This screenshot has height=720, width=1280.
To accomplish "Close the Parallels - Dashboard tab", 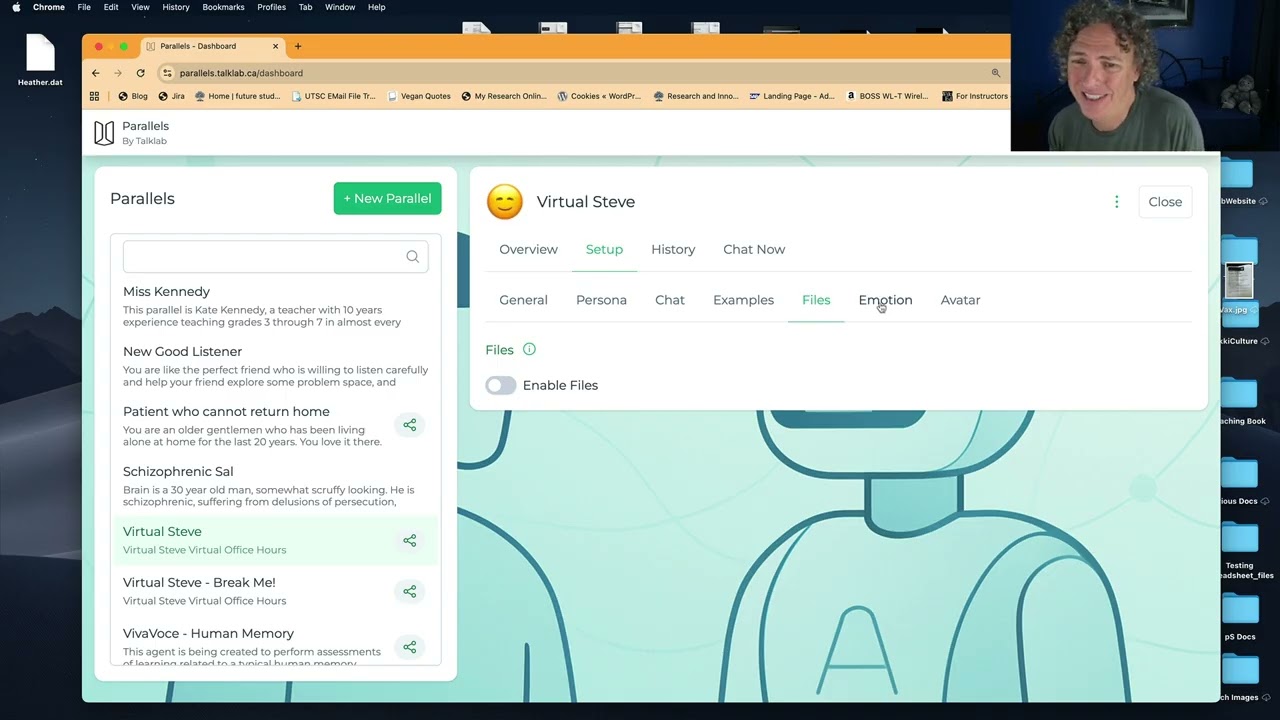I will (x=275, y=46).
